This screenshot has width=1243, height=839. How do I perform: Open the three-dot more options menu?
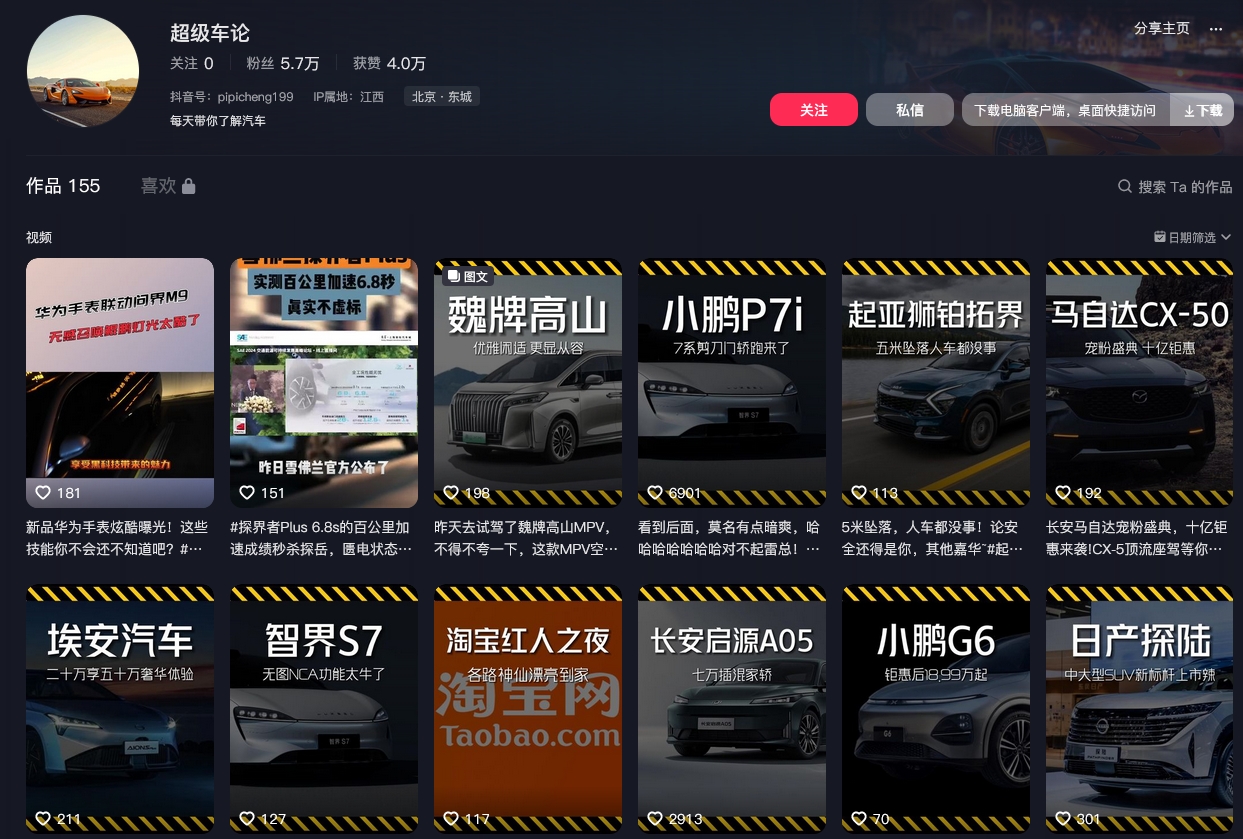click(x=1216, y=29)
